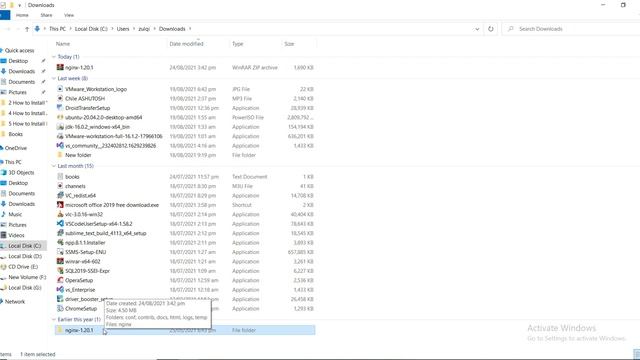Select the SQL2019-SSEI-Expr icon
Viewport: 640px width, 360px height.
[60, 271]
